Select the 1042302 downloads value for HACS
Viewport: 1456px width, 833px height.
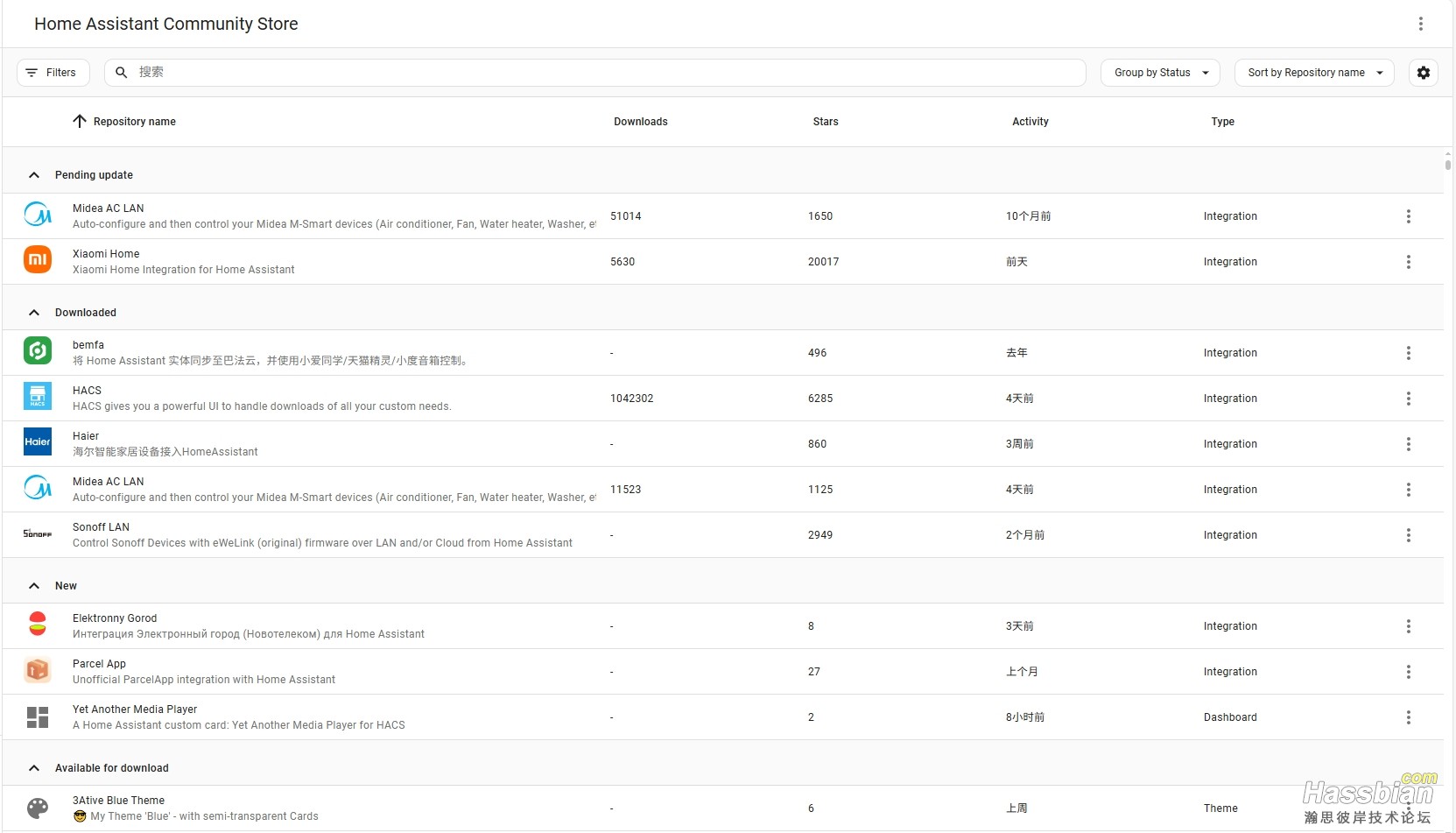tap(631, 399)
